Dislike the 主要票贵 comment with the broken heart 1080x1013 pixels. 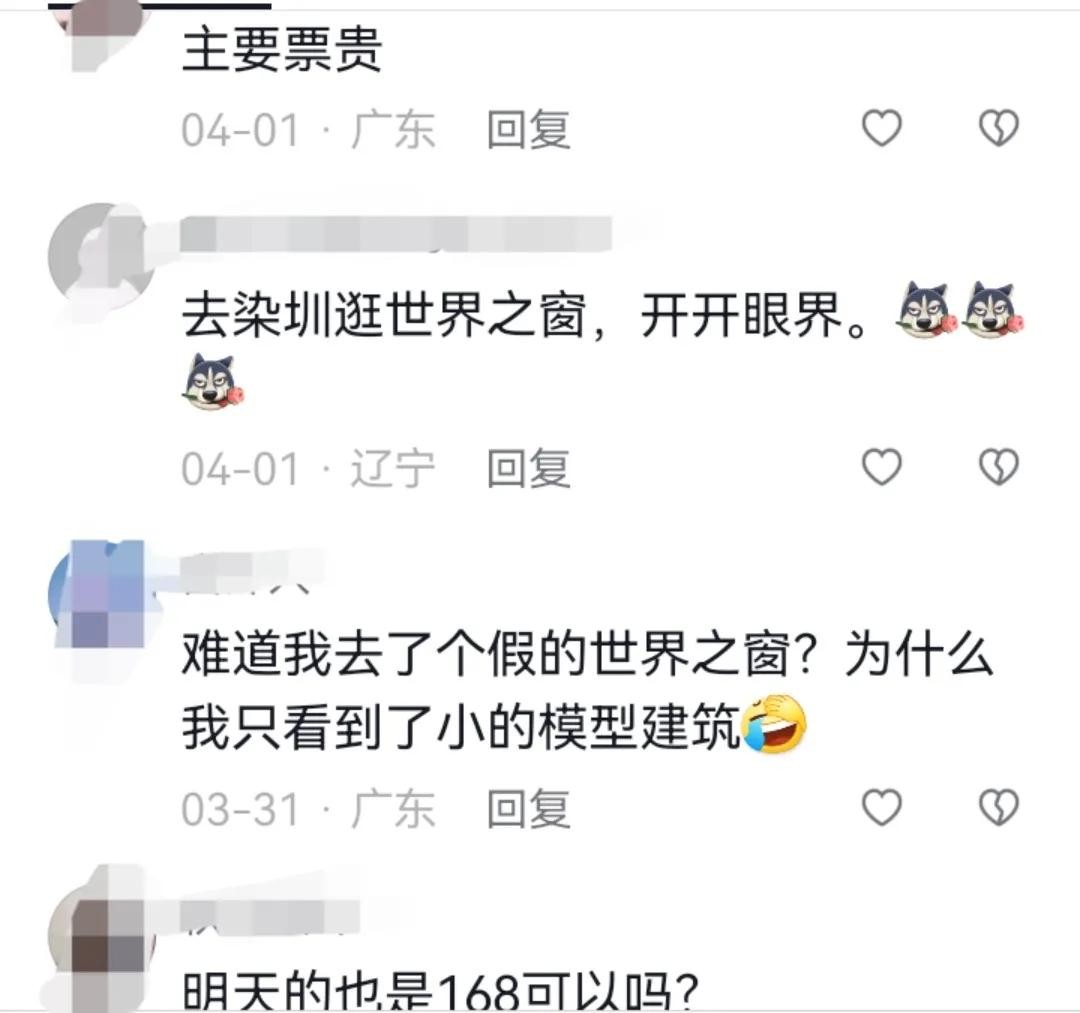click(x=999, y=128)
